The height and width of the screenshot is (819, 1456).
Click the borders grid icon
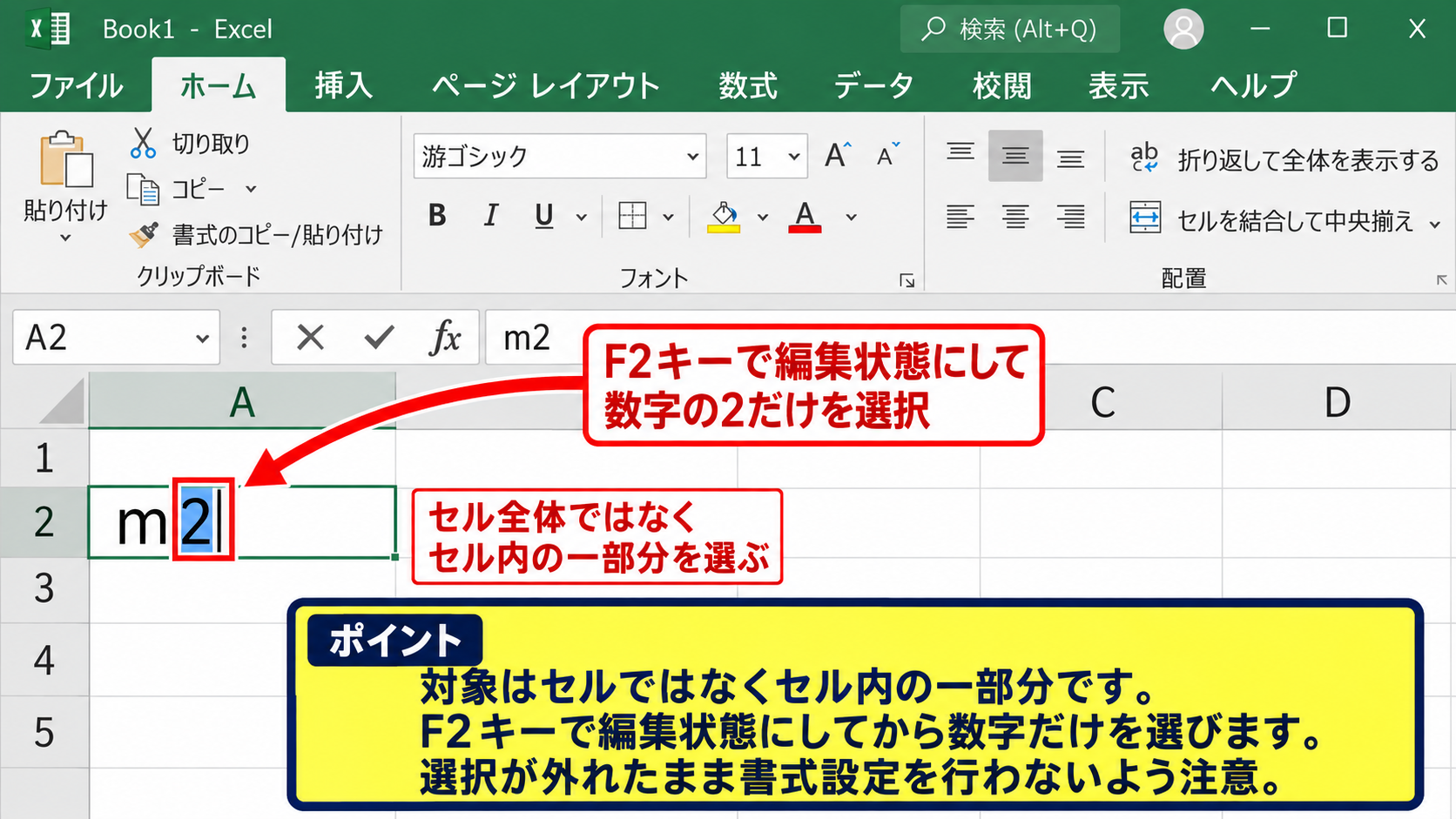click(632, 216)
